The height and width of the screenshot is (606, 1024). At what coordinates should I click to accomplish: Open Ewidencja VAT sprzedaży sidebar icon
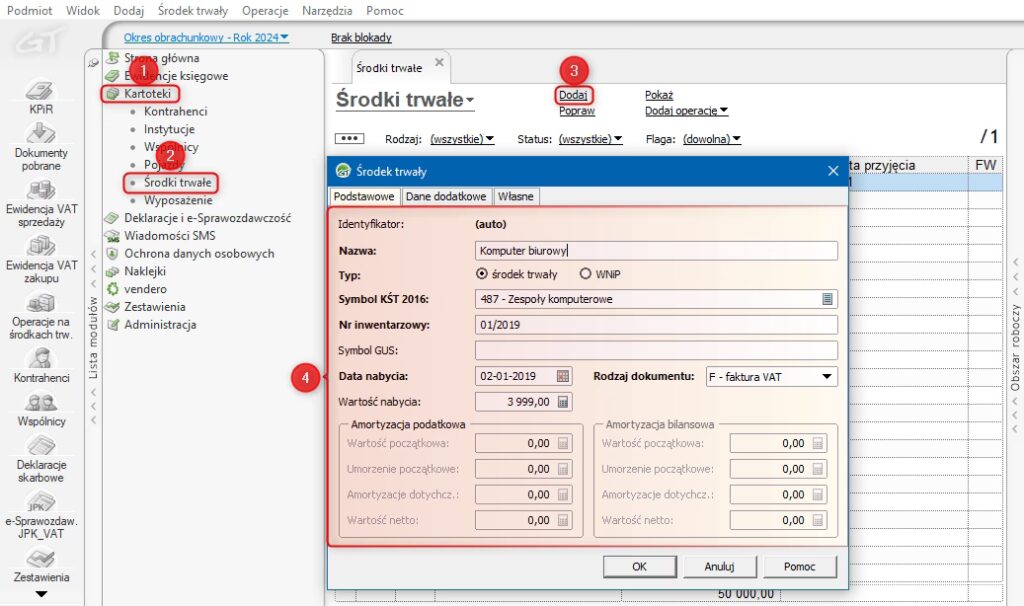41,191
